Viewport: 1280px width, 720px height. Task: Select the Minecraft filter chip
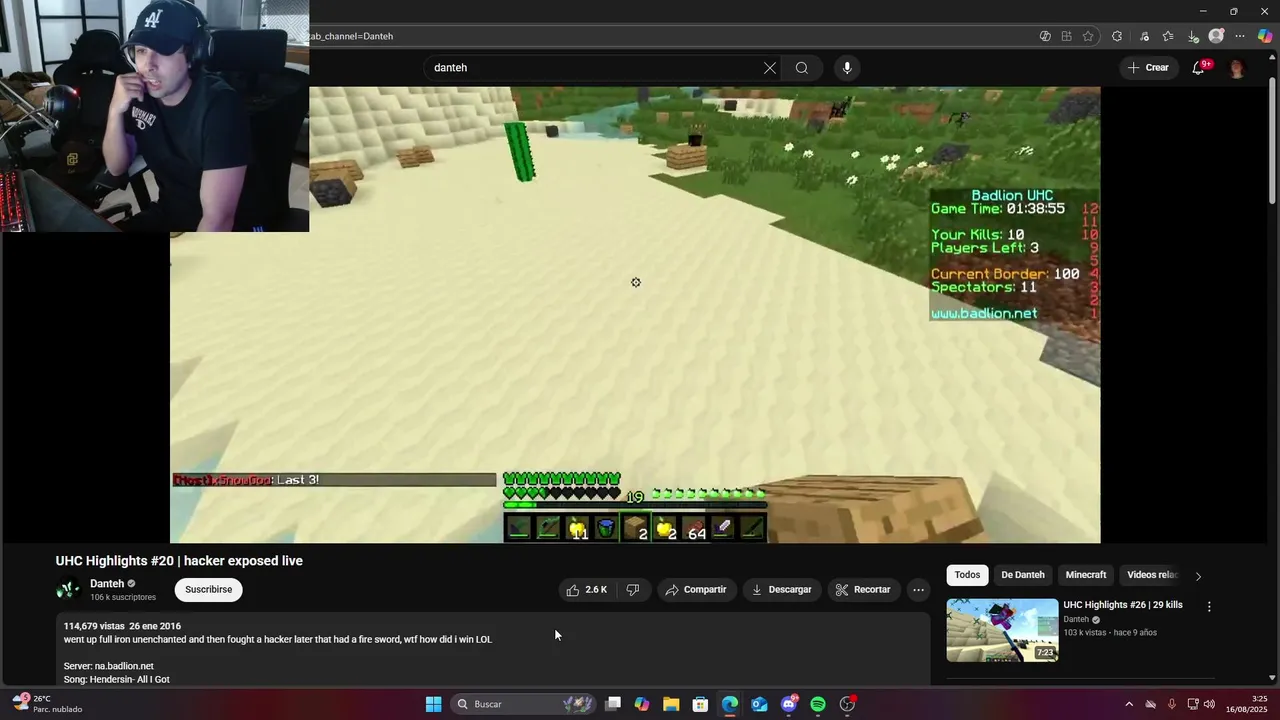click(1086, 575)
